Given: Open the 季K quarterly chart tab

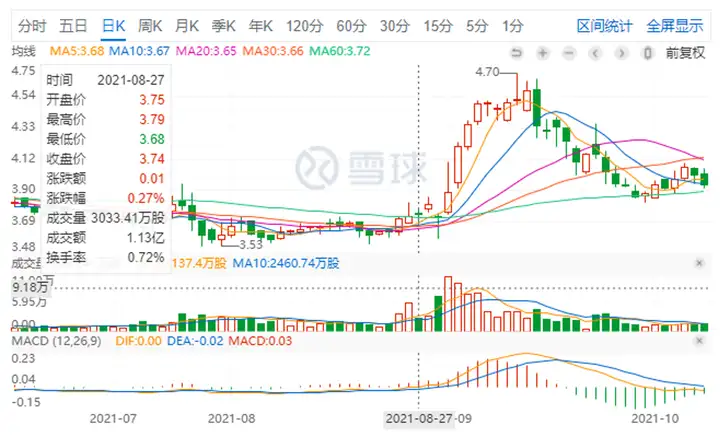Looking at the screenshot, I should click(224, 26).
